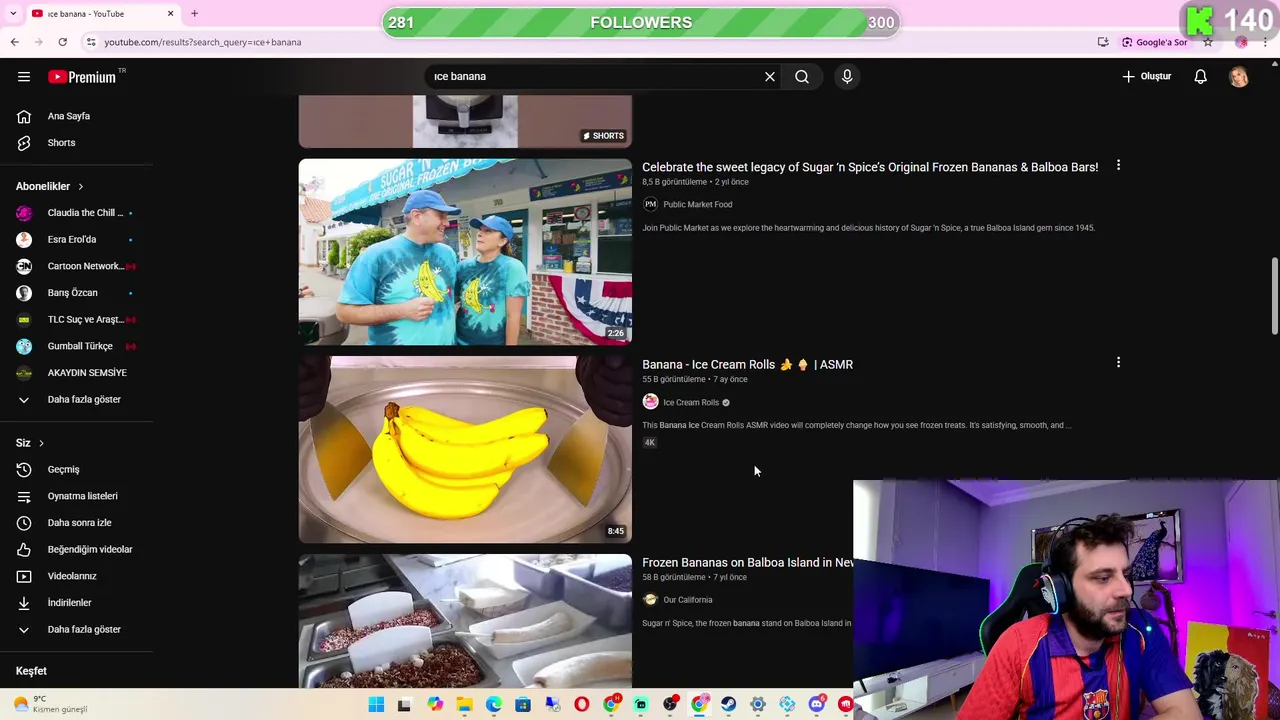Screen dimensions: 1280x720
Task: Open Opera browser from the taskbar
Action: 582,705
